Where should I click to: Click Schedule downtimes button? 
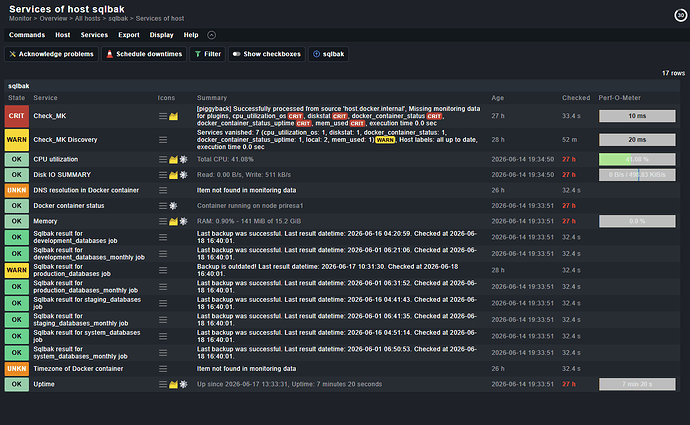[144, 54]
